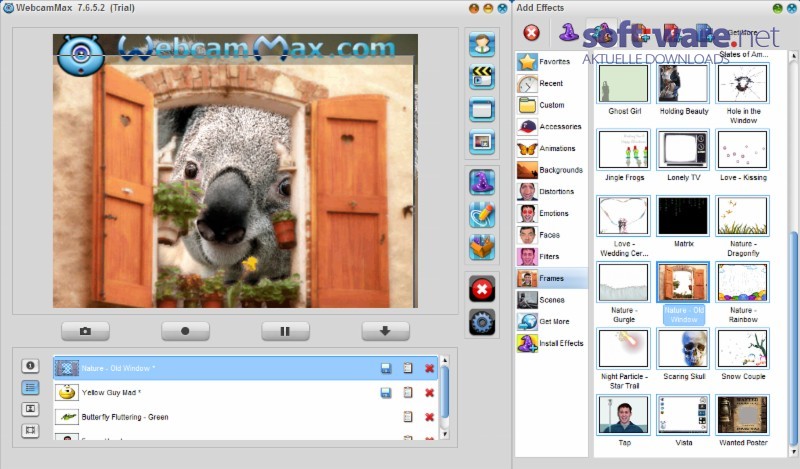800x469 pixels.
Task: Apply the Lonely TV frame
Action: pyautogui.click(x=683, y=150)
